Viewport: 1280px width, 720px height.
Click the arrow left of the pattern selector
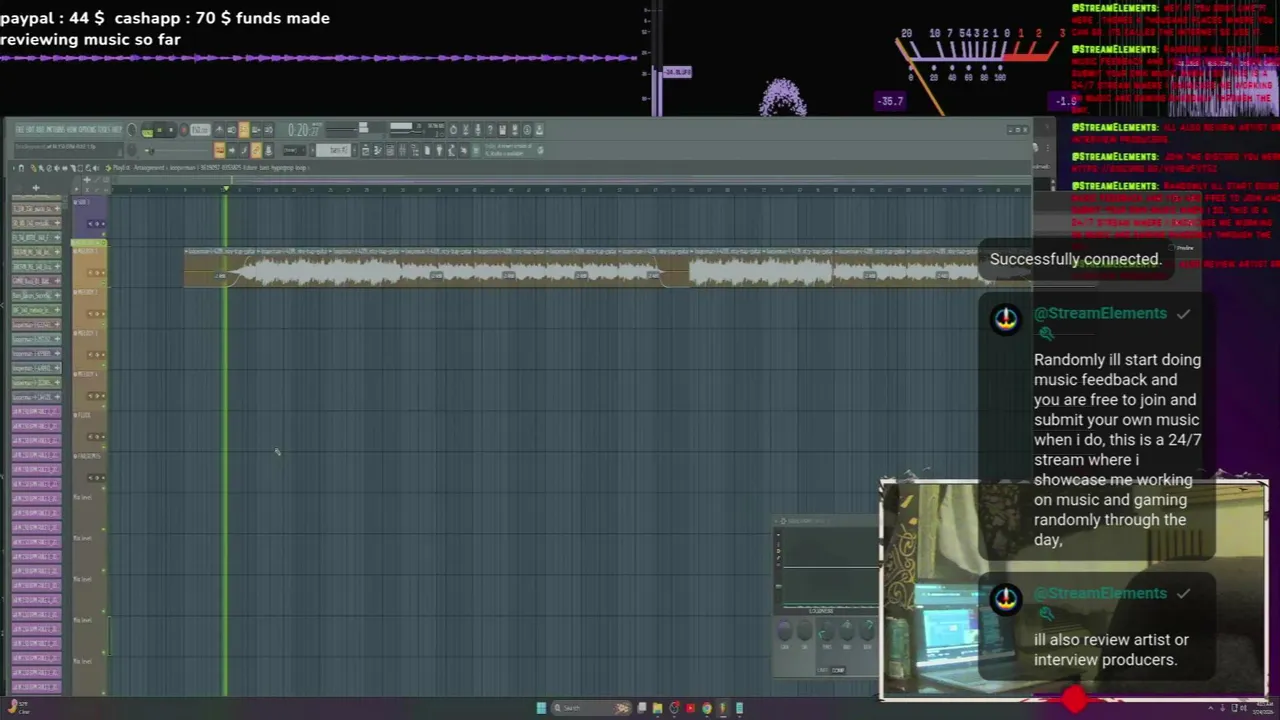click(x=312, y=150)
